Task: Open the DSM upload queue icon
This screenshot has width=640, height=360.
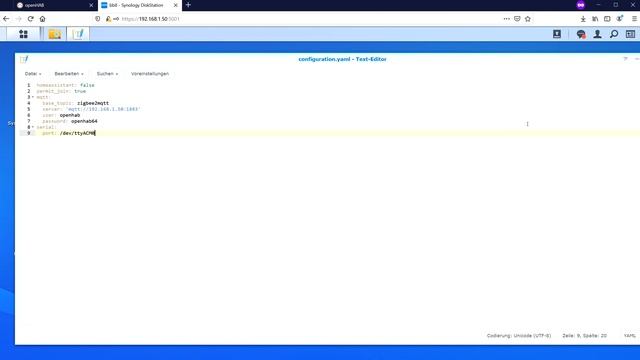Action: pyautogui.click(x=557, y=34)
